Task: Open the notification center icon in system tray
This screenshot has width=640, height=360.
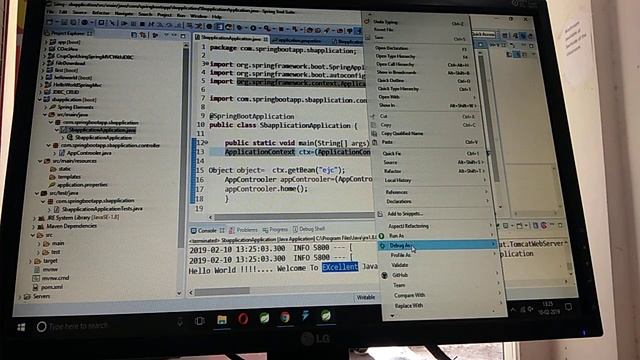Action: coord(569,307)
